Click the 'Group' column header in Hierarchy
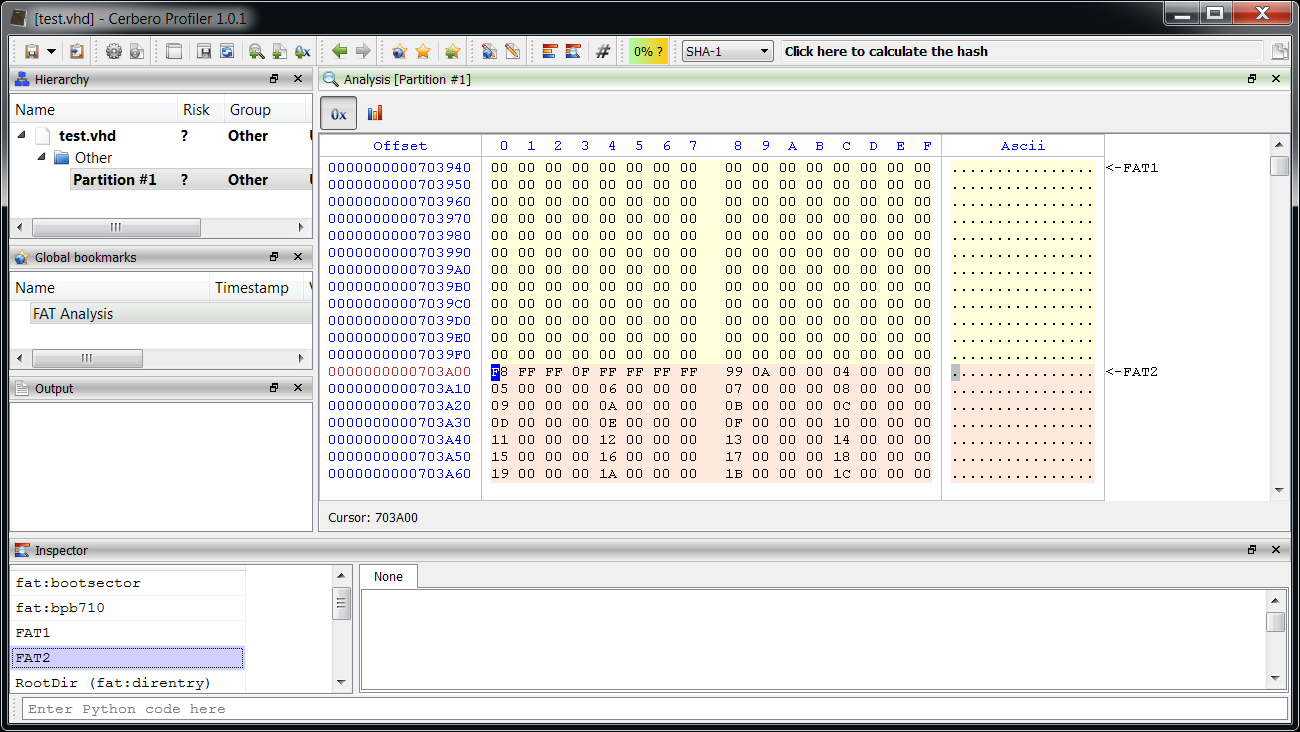This screenshot has height=732, width=1300. pos(250,110)
